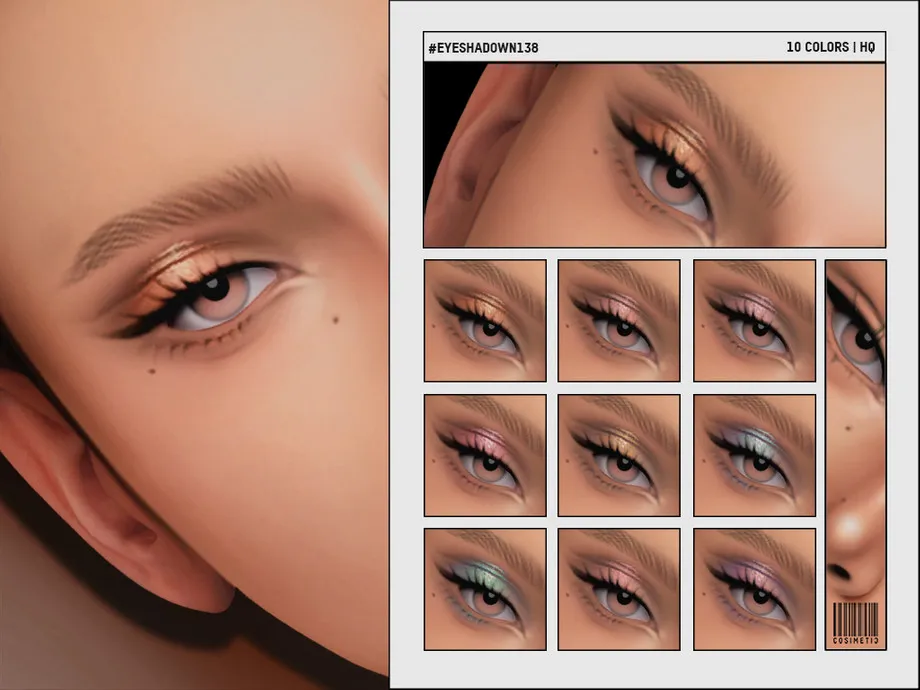The image size is (920, 690).
Task: Pick the lilac swatch ending the top row
Action: pyautogui.click(x=754, y=320)
